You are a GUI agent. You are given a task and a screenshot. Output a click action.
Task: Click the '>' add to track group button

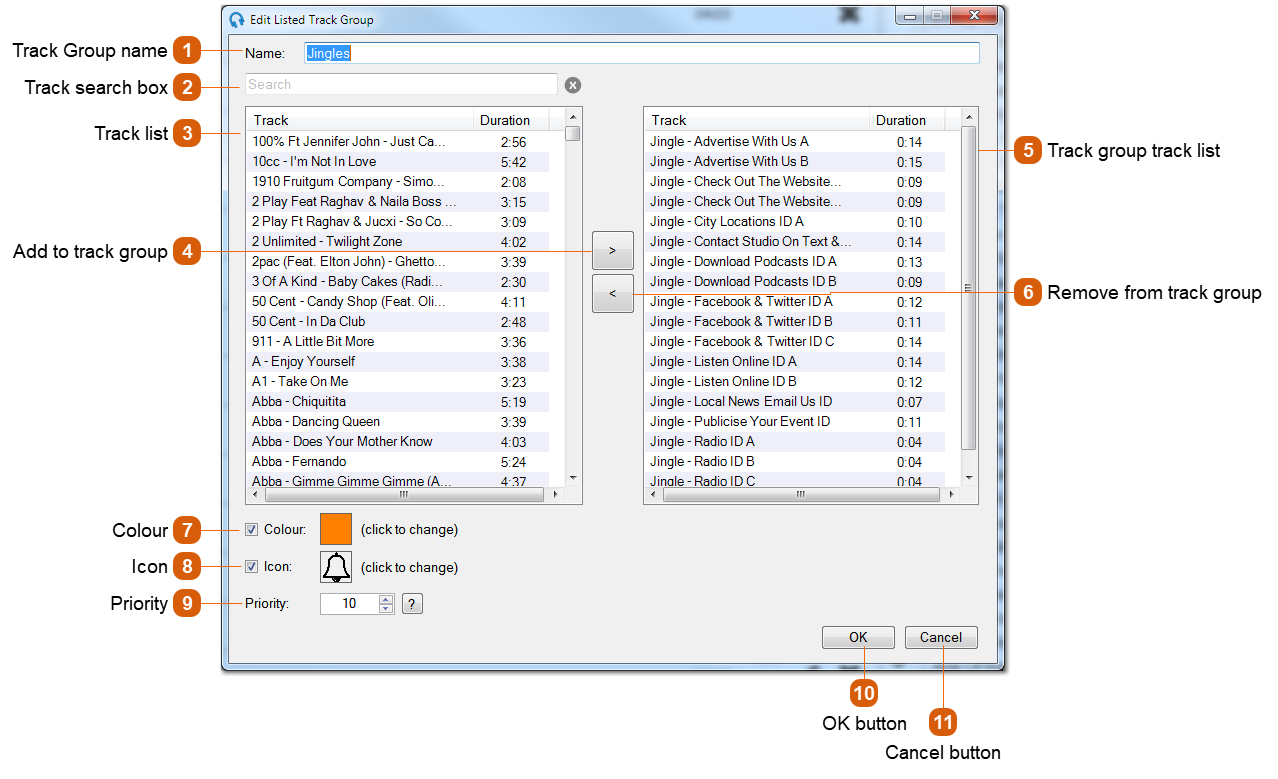click(x=612, y=249)
